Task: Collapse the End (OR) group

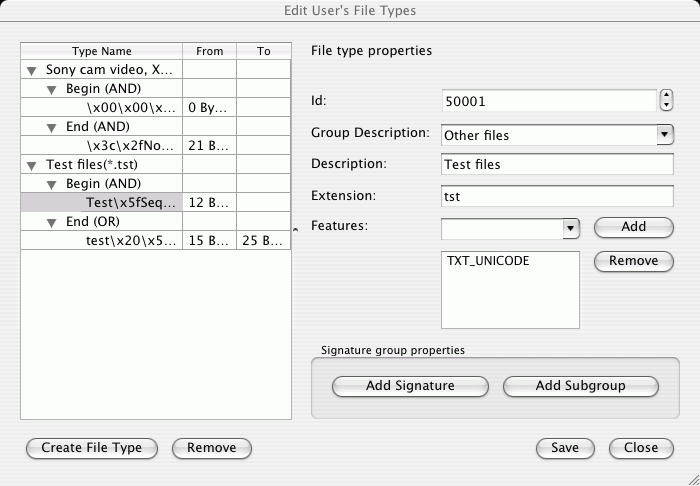Action: coord(51,223)
